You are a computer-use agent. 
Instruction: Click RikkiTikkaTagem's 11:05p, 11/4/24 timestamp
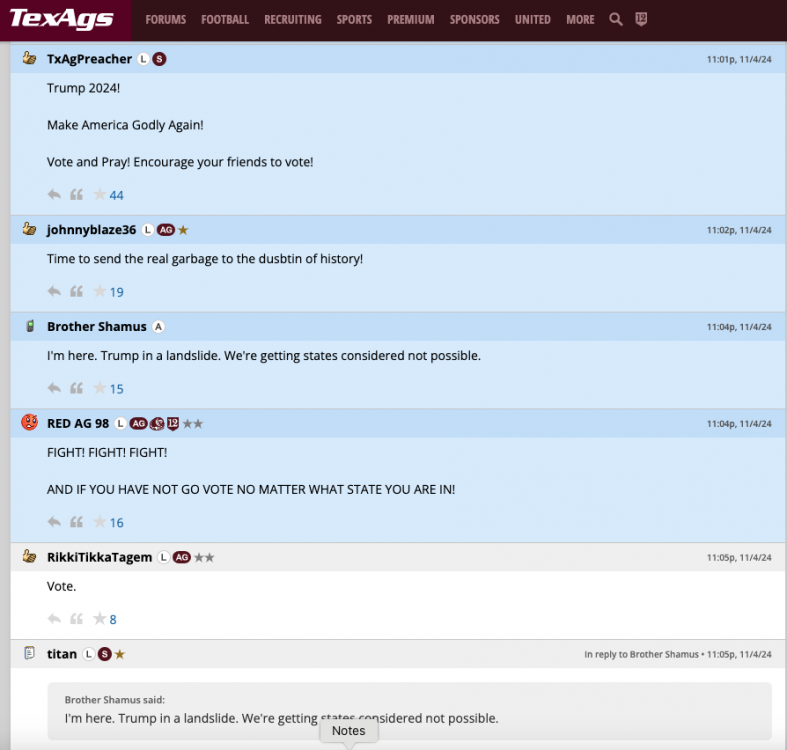[x=739, y=557]
